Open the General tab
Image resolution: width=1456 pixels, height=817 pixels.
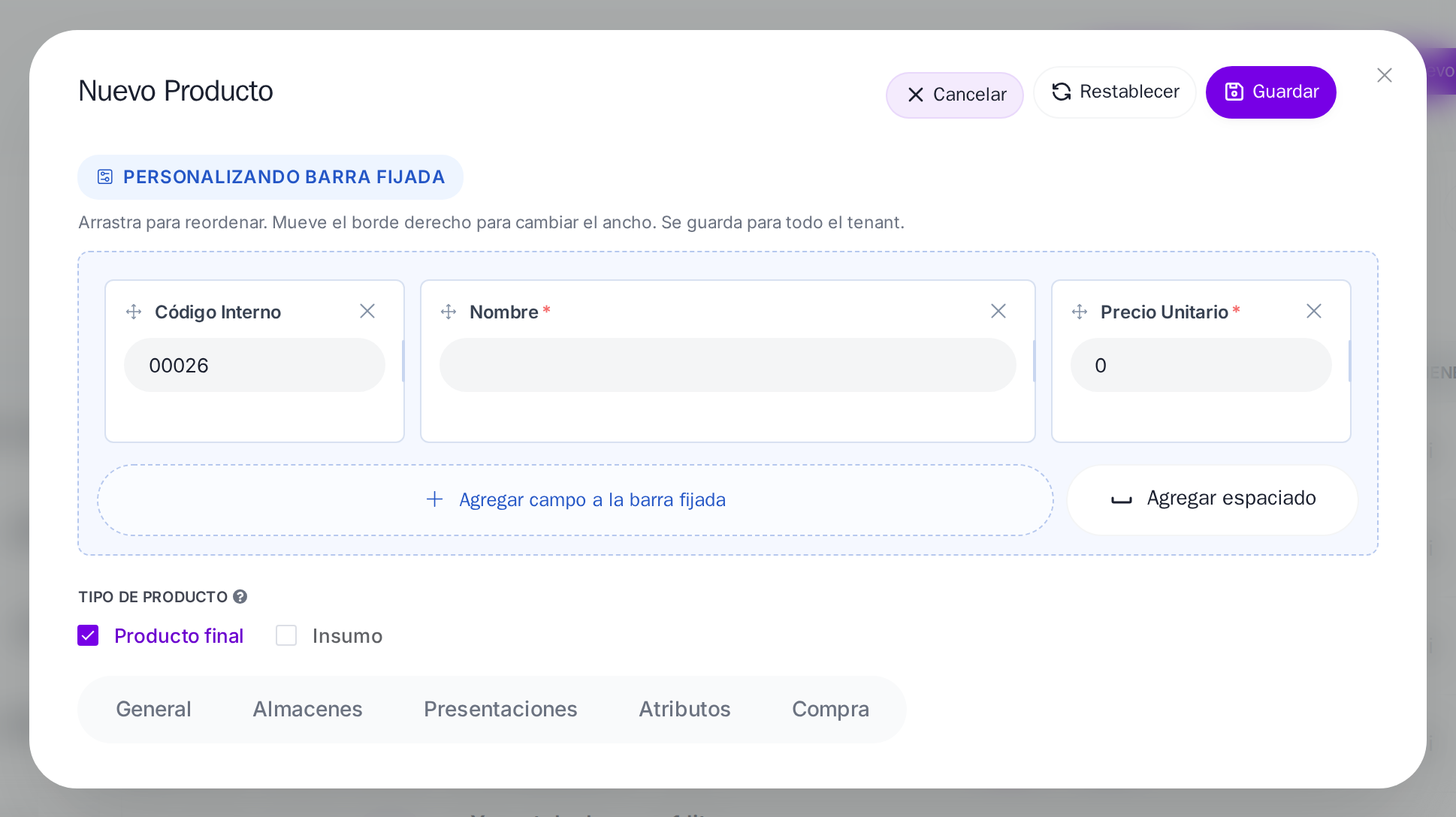tap(153, 710)
